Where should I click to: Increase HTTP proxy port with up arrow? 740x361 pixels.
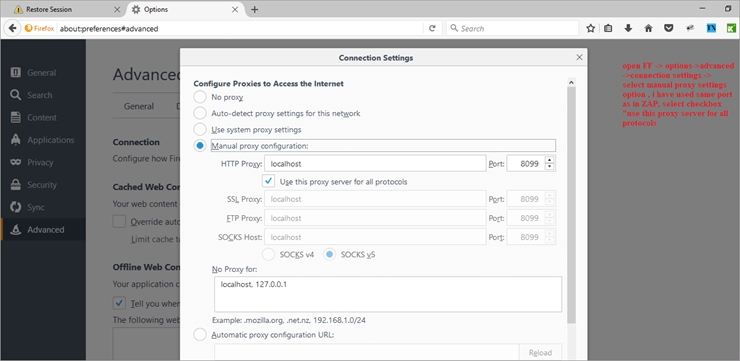coord(549,160)
